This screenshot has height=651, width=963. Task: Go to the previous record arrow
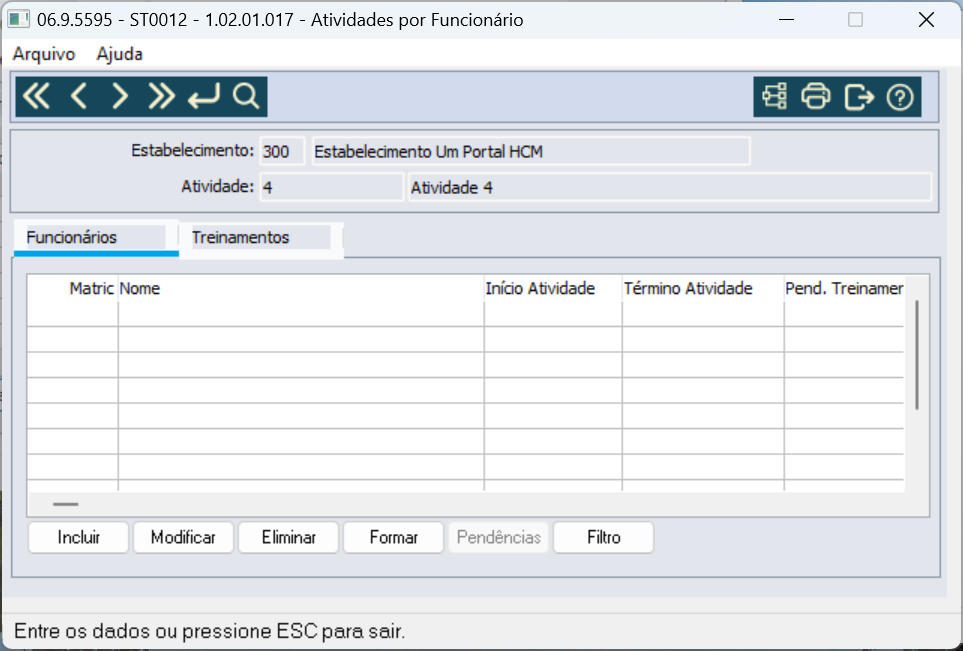pyautogui.click(x=78, y=96)
